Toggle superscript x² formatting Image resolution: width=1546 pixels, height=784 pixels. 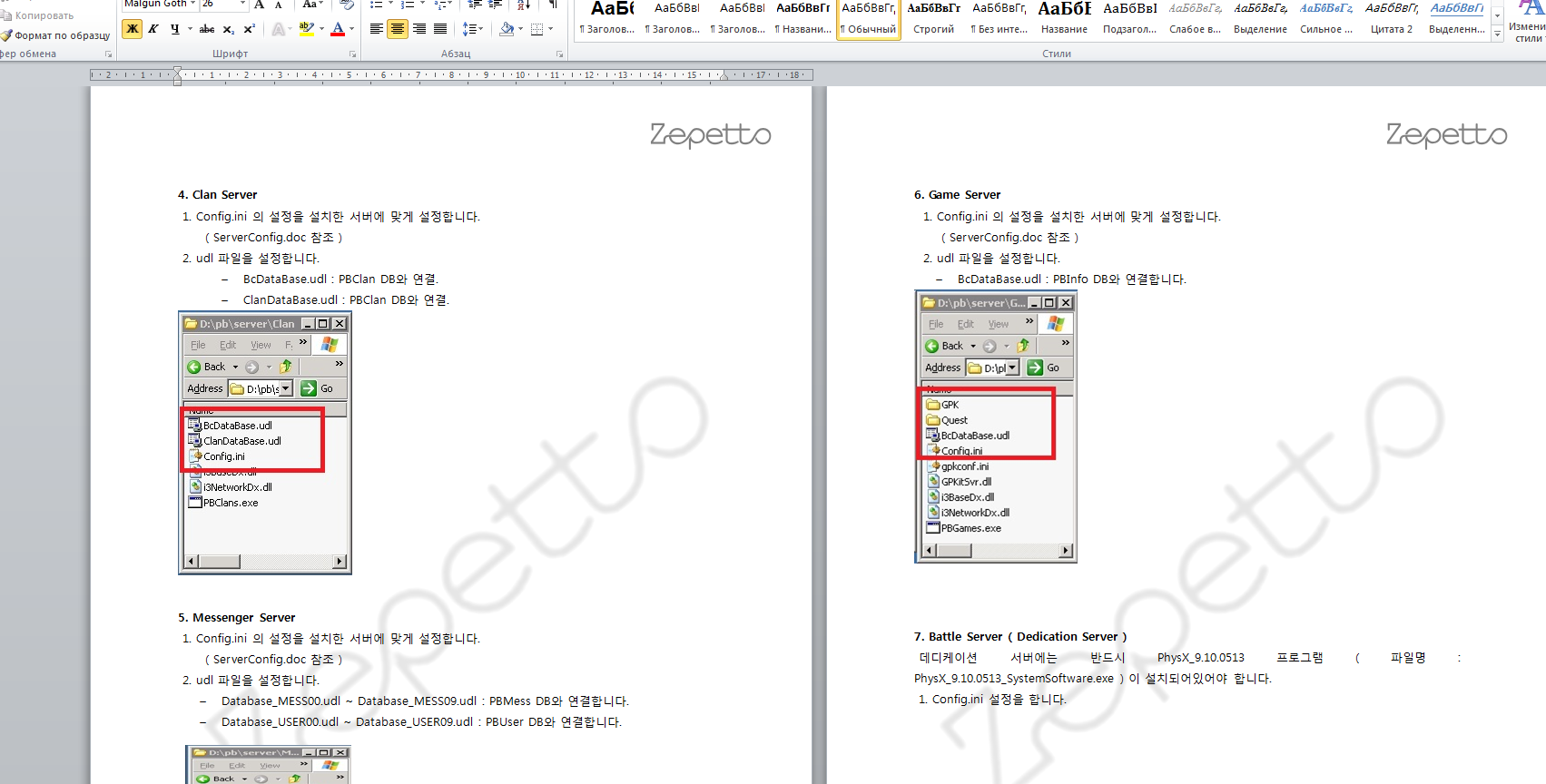(x=249, y=29)
